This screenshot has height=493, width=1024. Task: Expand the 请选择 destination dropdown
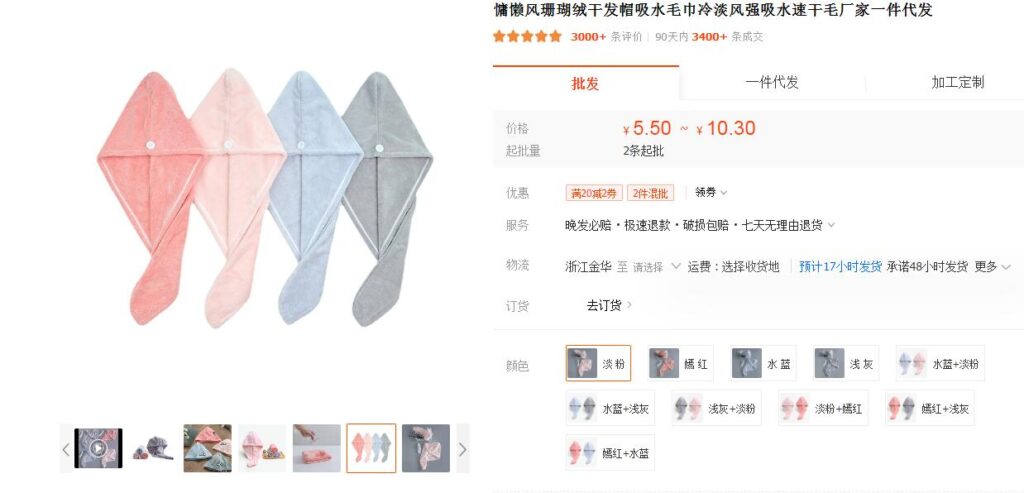coord(657,266)
